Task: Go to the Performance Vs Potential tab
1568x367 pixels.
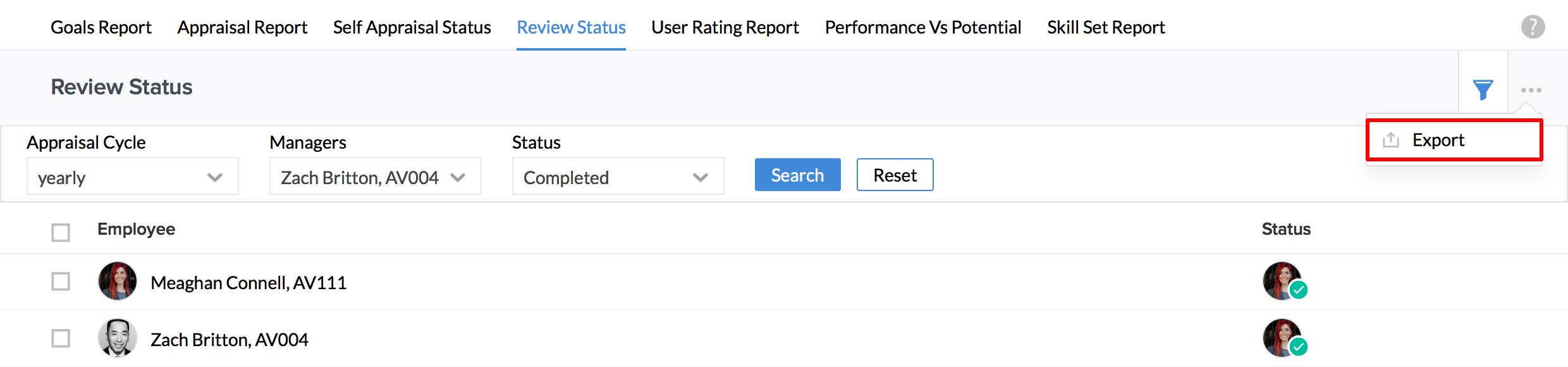Action: [x=923, y=27]
